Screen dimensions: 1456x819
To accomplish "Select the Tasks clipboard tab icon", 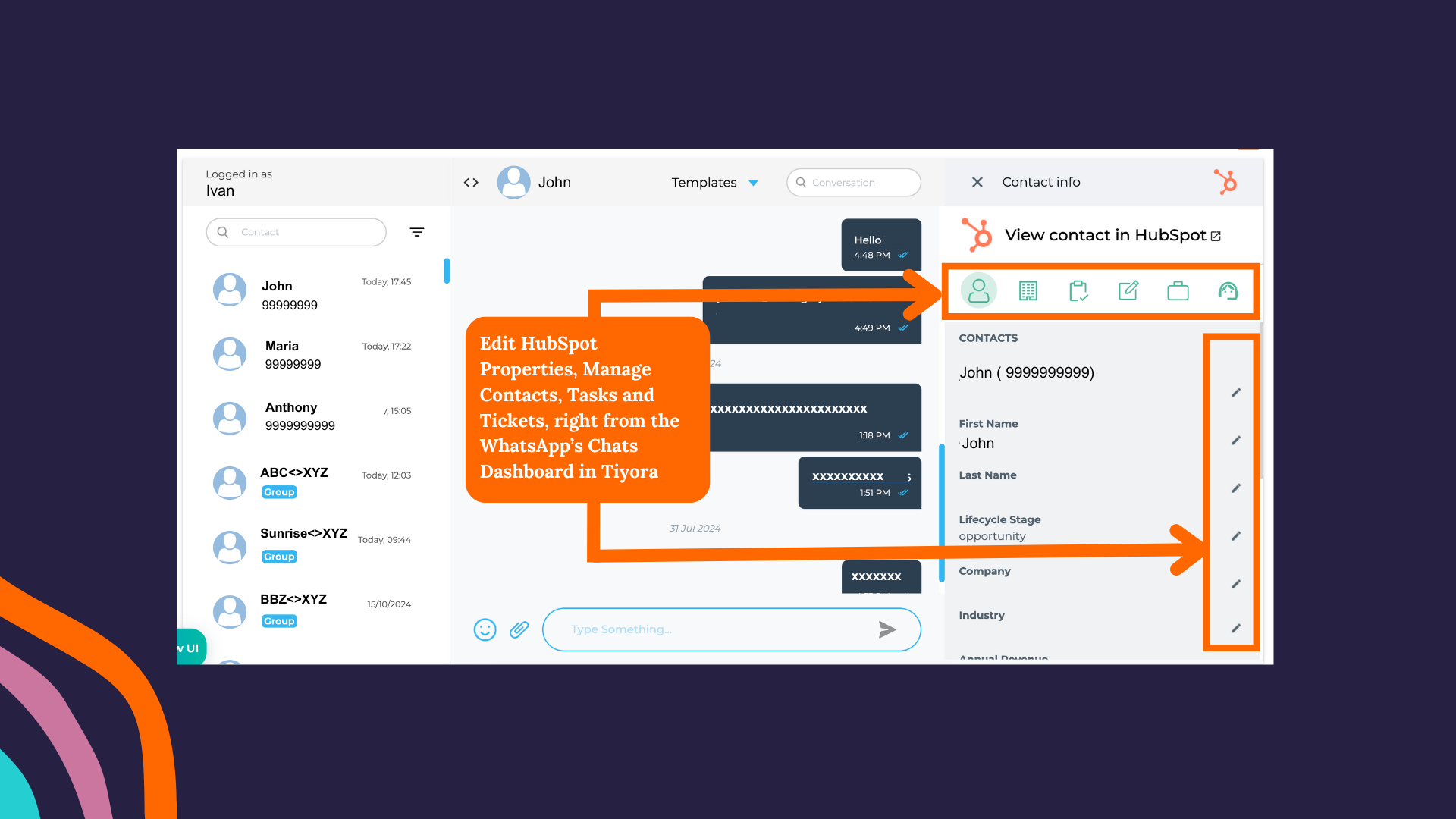I will [1078, 290].
